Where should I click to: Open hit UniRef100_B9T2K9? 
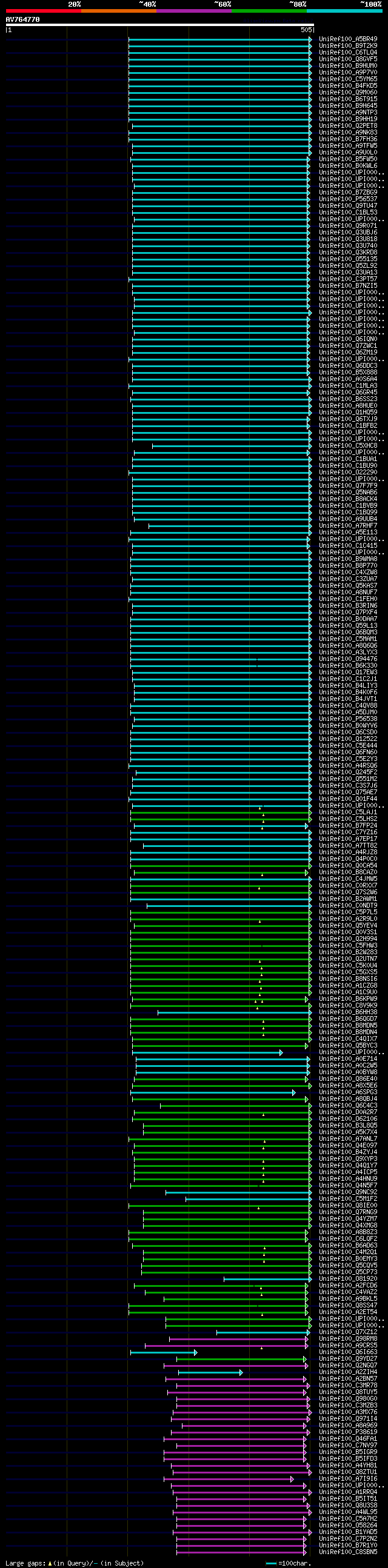tap(348, 45)
